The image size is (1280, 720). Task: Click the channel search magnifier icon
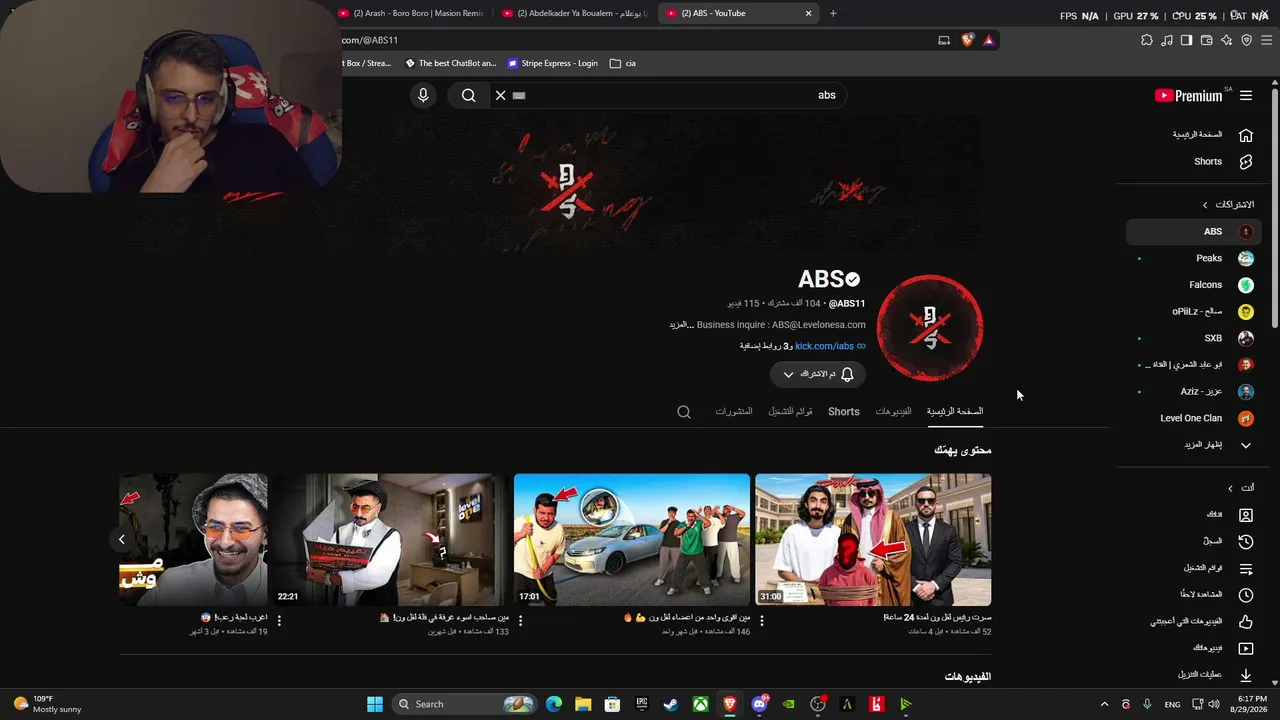coord(684,411)
